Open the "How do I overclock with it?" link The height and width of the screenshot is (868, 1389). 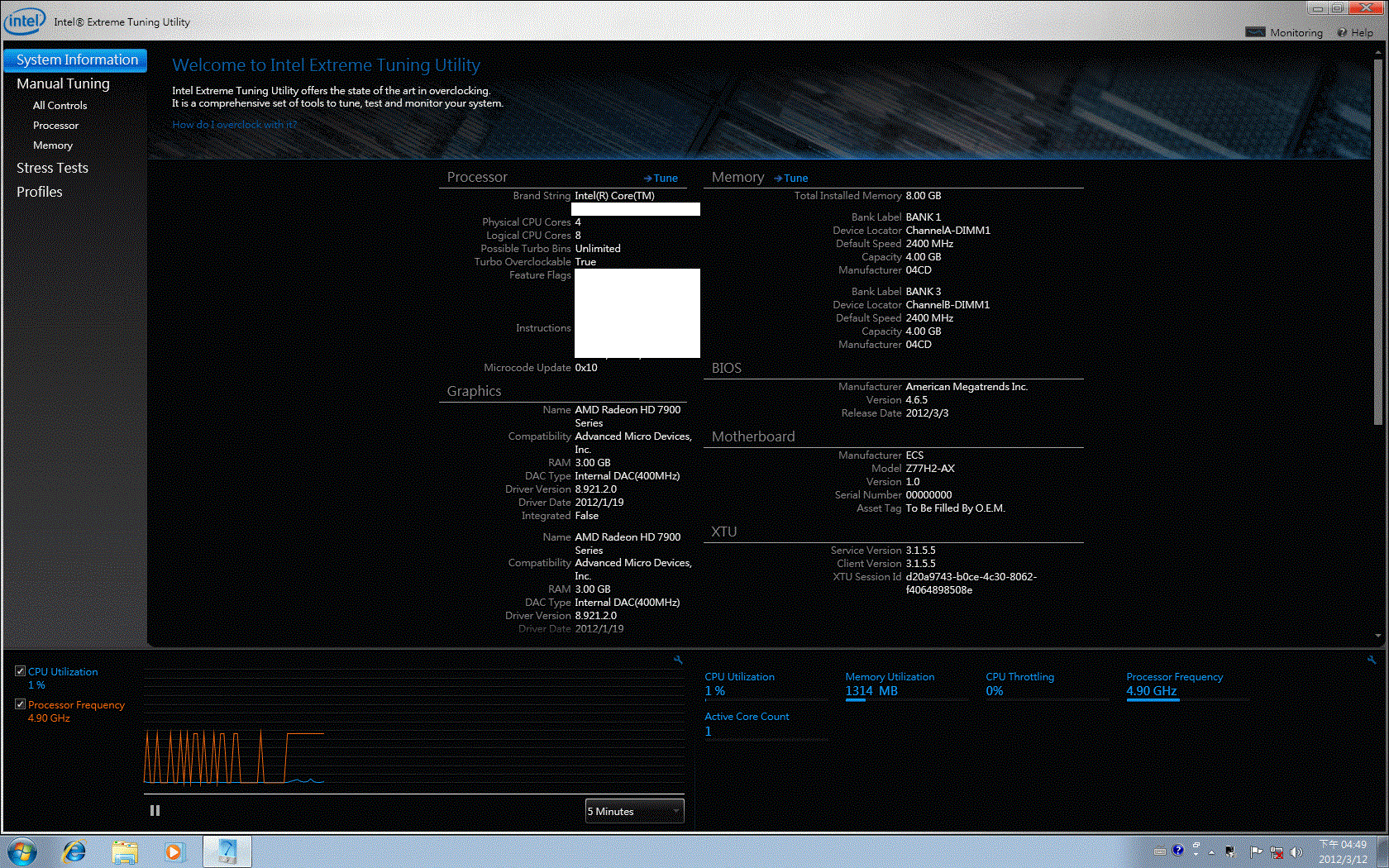[234, 125]
